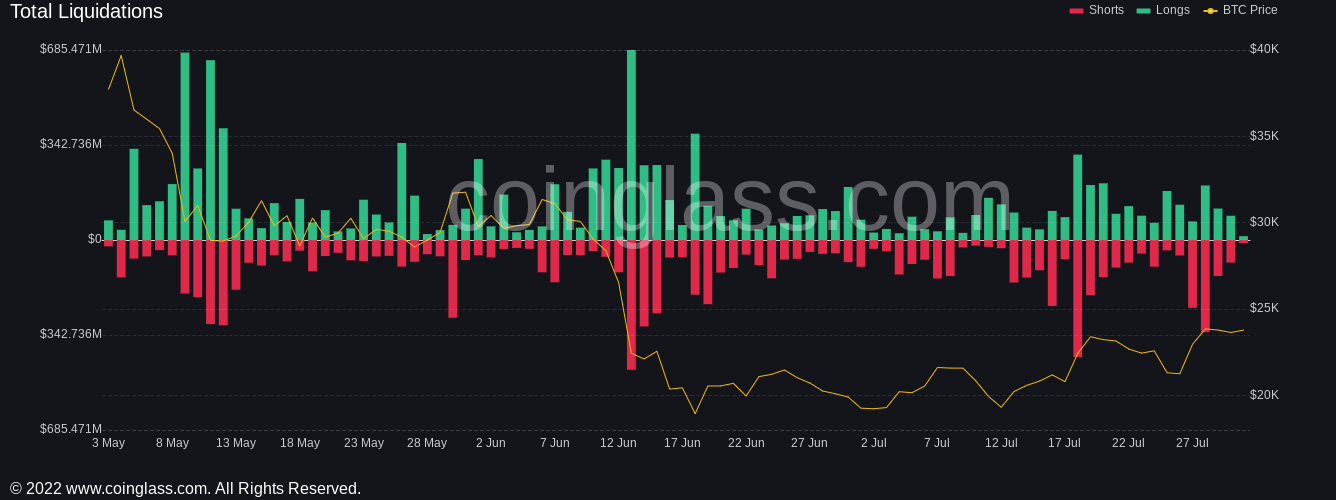Select the 3 May date label

pyautogui.click(x=108, y=443)
